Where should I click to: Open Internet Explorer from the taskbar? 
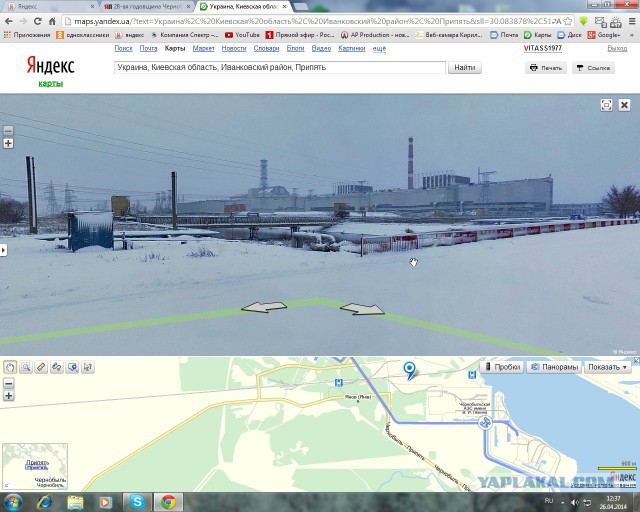(x=44, y=502)
